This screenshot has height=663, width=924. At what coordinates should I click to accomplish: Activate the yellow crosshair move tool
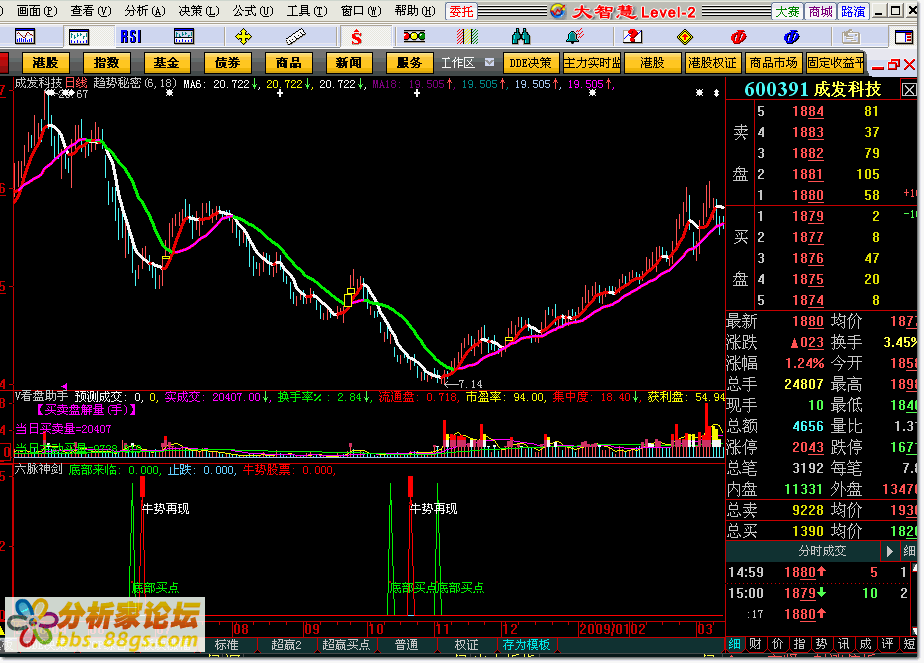pos(243,37)
